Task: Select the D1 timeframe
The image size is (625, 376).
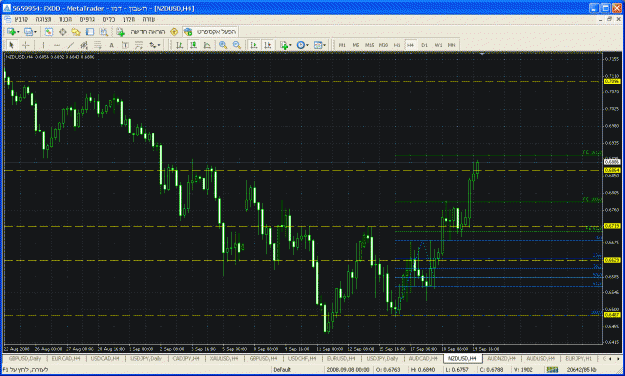Action: 425,45
